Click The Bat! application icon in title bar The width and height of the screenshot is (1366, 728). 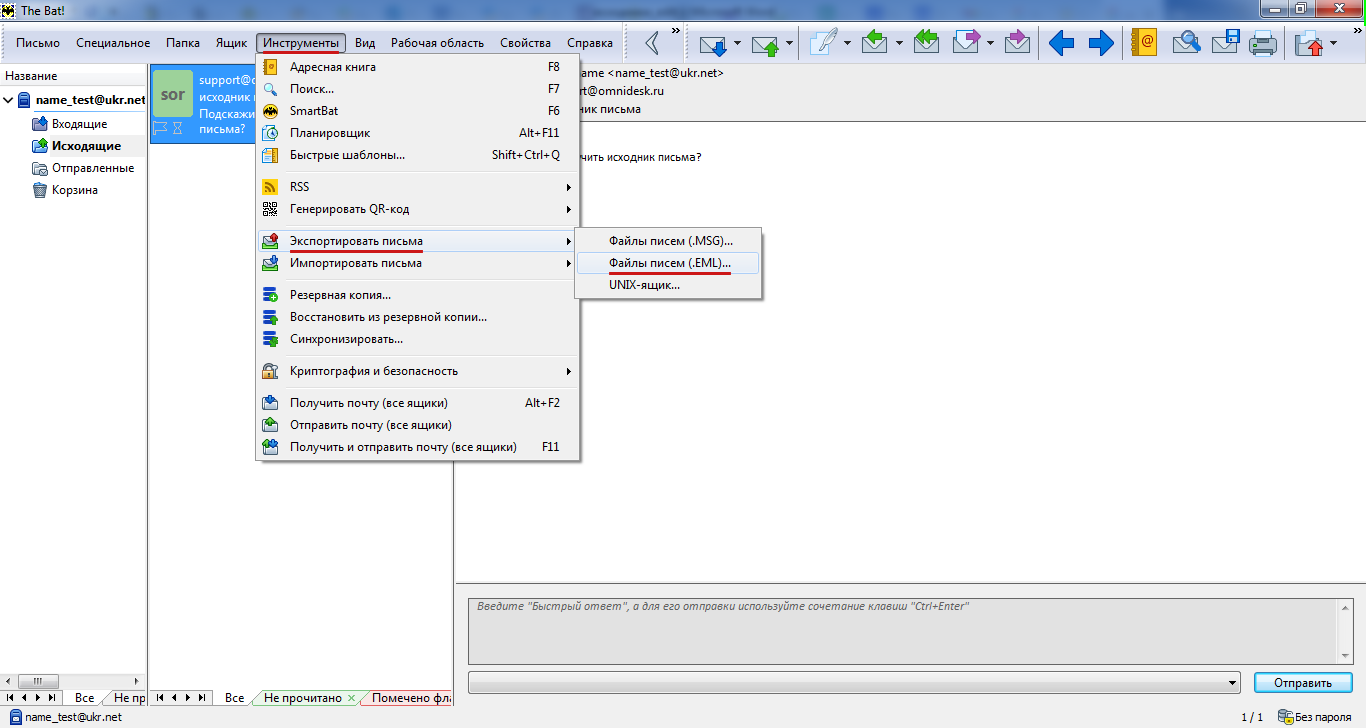pyautogui.click(x=8, y=9)
